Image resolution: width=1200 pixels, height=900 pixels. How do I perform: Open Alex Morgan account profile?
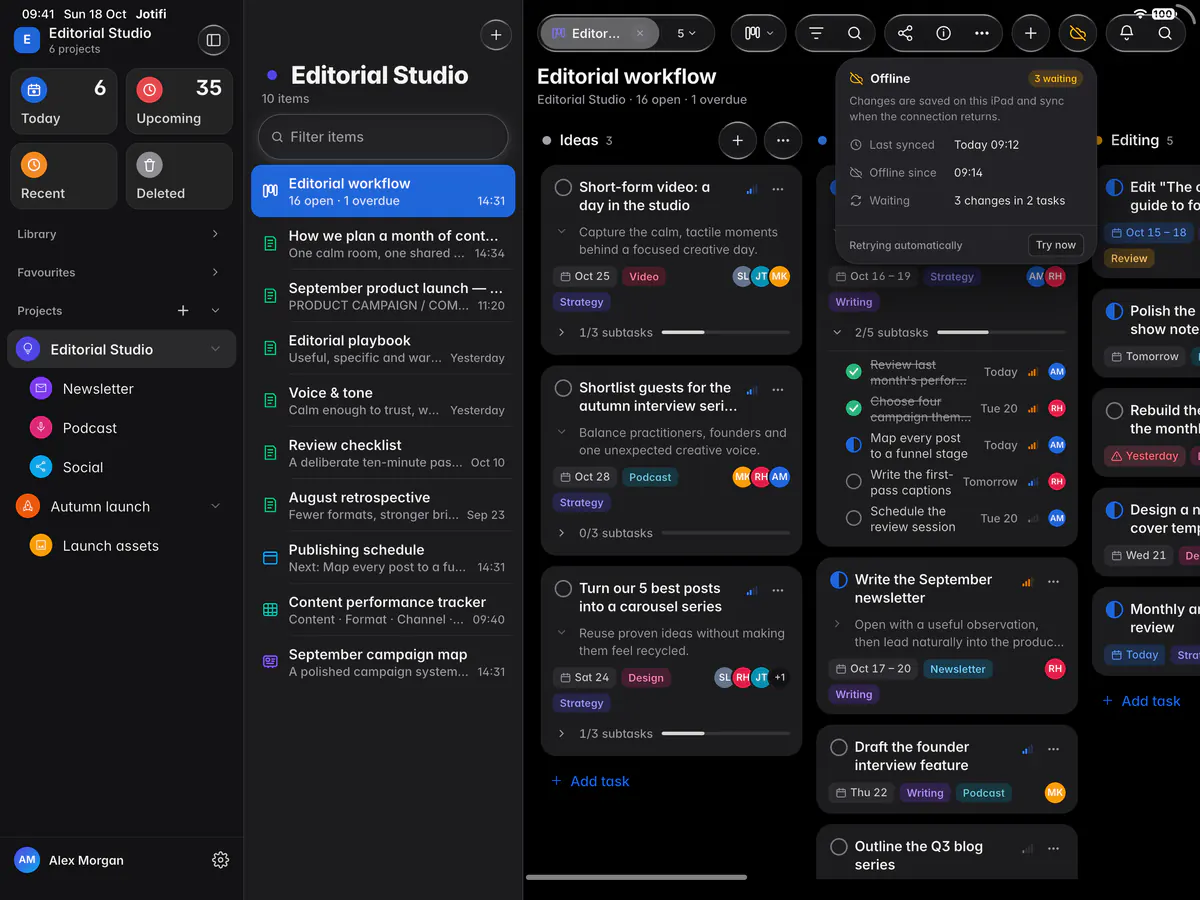[x=69, y=860]
